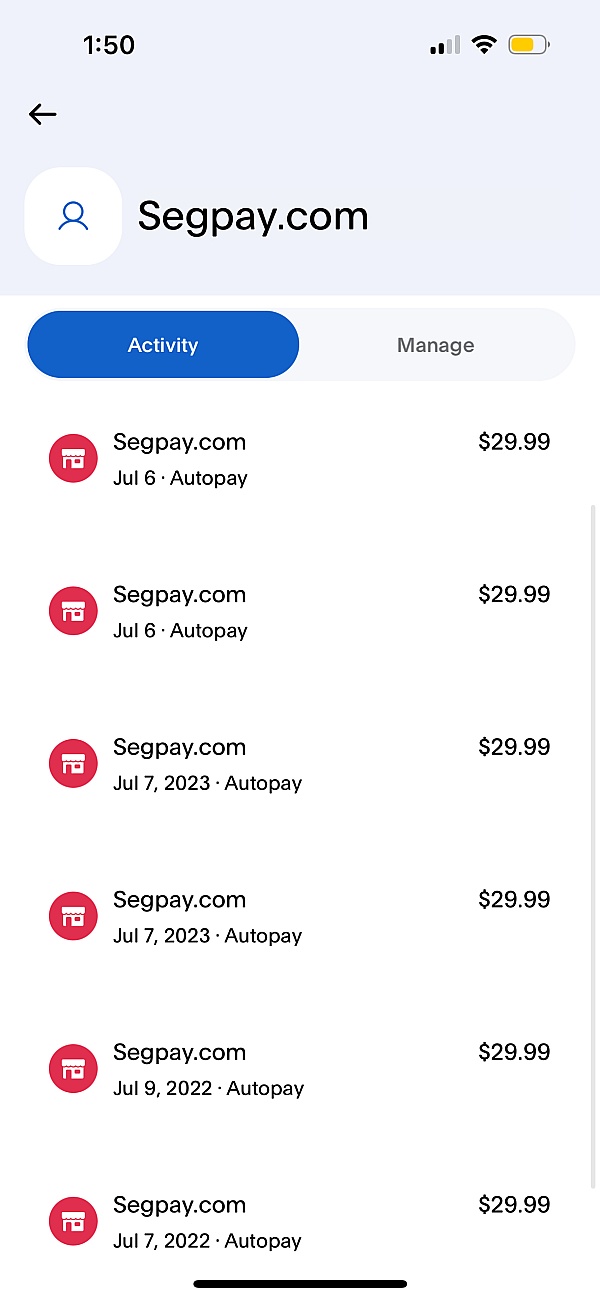This screenshot has width=600, height=1300.
Task: Tap the Jul 7, 2022 payment's store icon
Action: pos(73,1222)
